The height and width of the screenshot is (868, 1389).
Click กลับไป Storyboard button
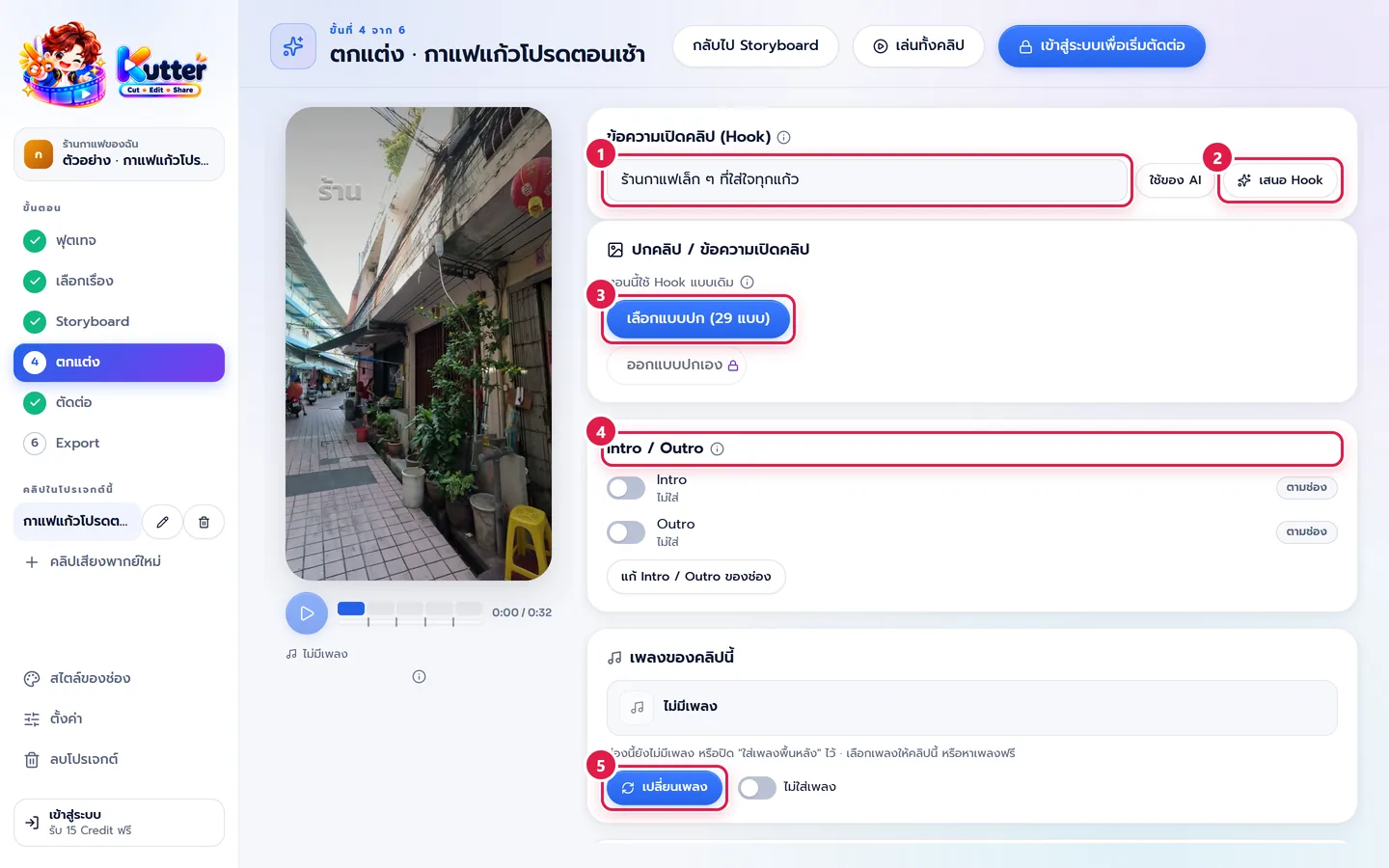click(755, 46)
